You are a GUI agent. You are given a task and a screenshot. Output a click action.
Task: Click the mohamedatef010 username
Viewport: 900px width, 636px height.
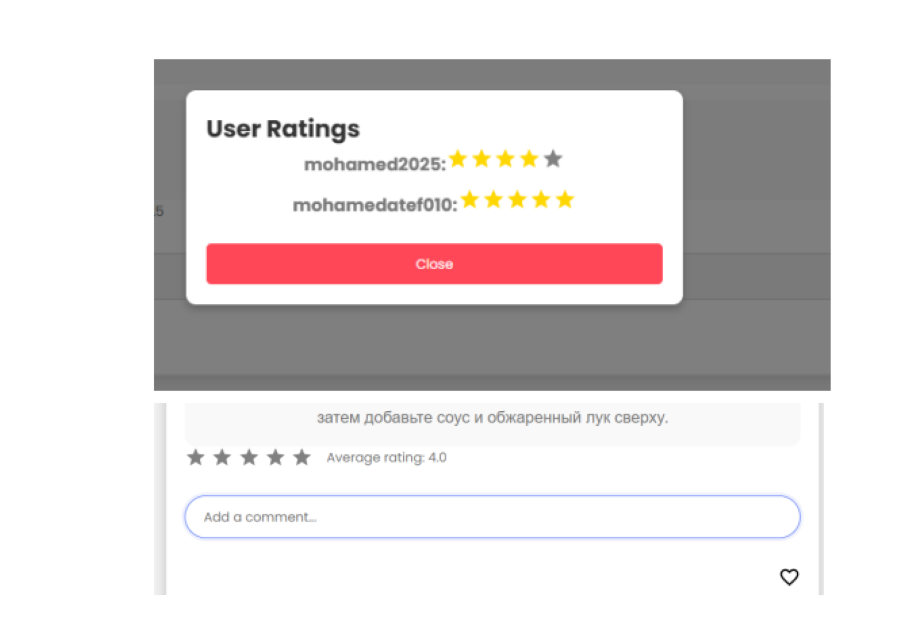click(x=372, y=205)
